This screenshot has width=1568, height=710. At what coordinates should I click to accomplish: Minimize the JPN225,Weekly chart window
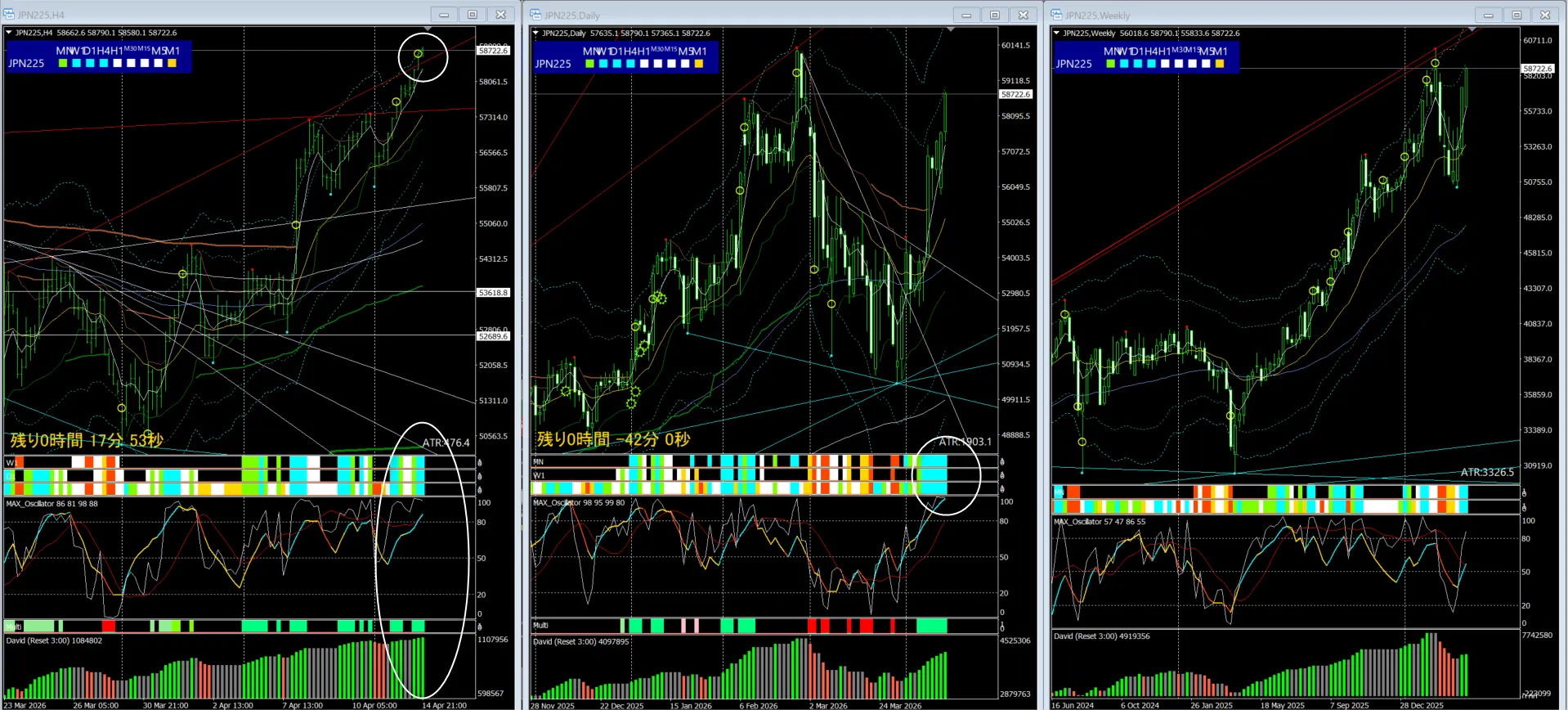point(1488,15)
